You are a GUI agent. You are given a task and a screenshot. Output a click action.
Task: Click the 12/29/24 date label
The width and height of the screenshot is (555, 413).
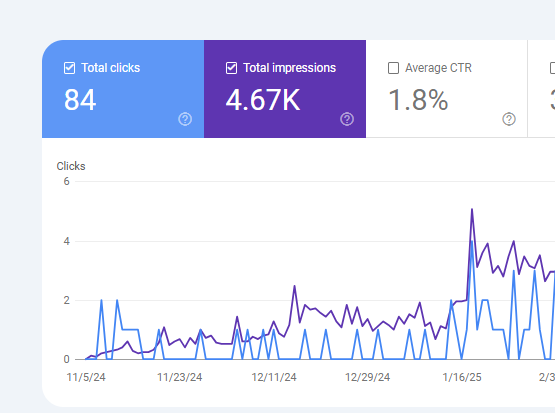pos(368,377)
